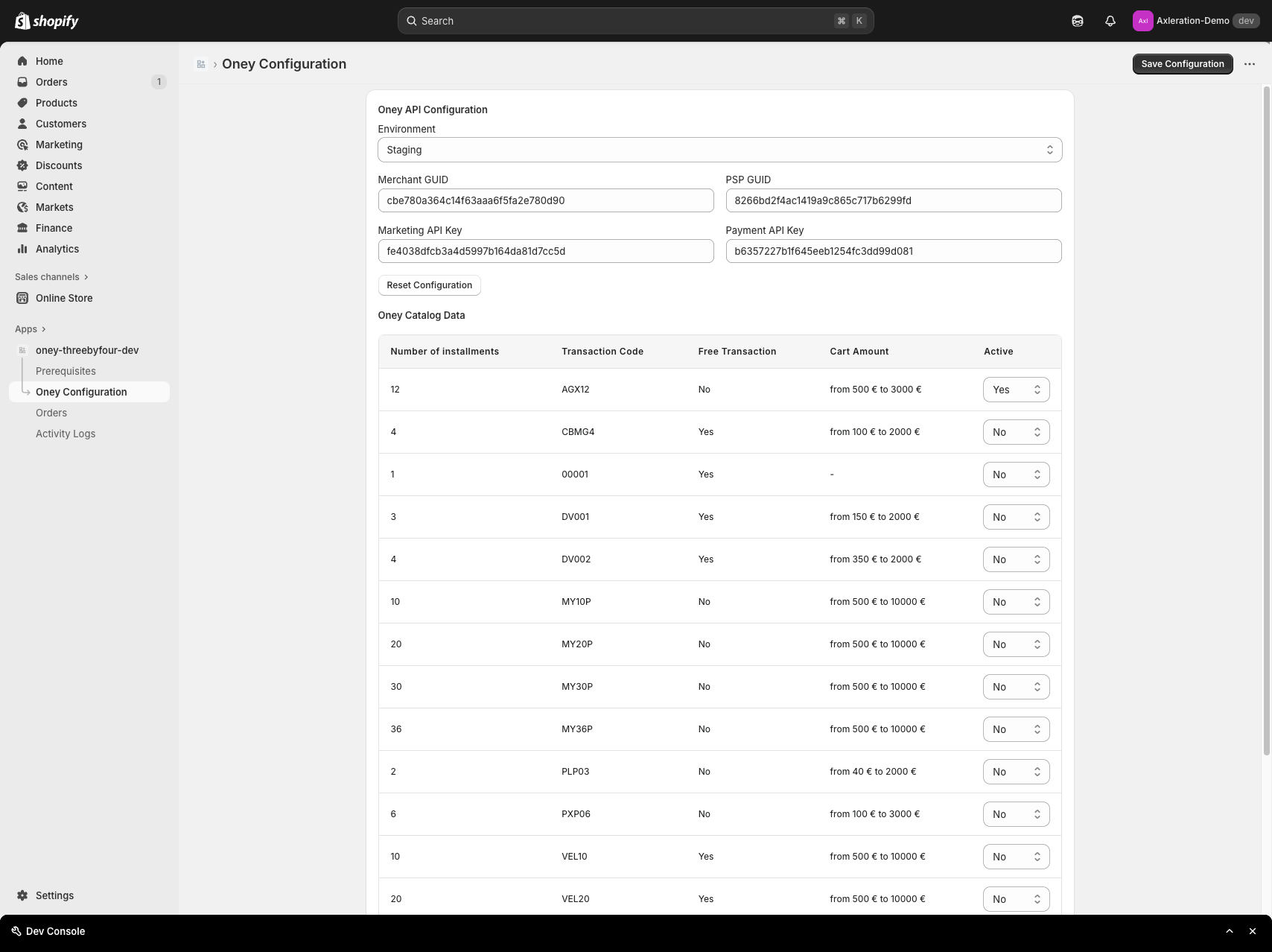Open the more actions ellipsis menu

click(1250, 64)
